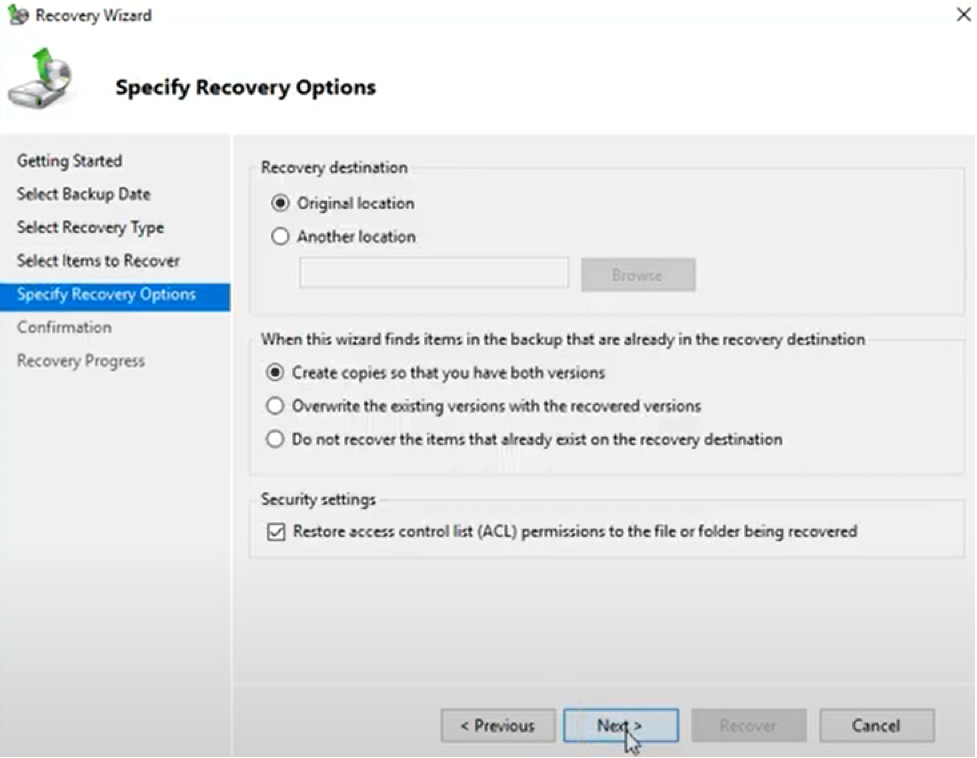Click the Recovery Wizard title bar icon

point(17,15)
